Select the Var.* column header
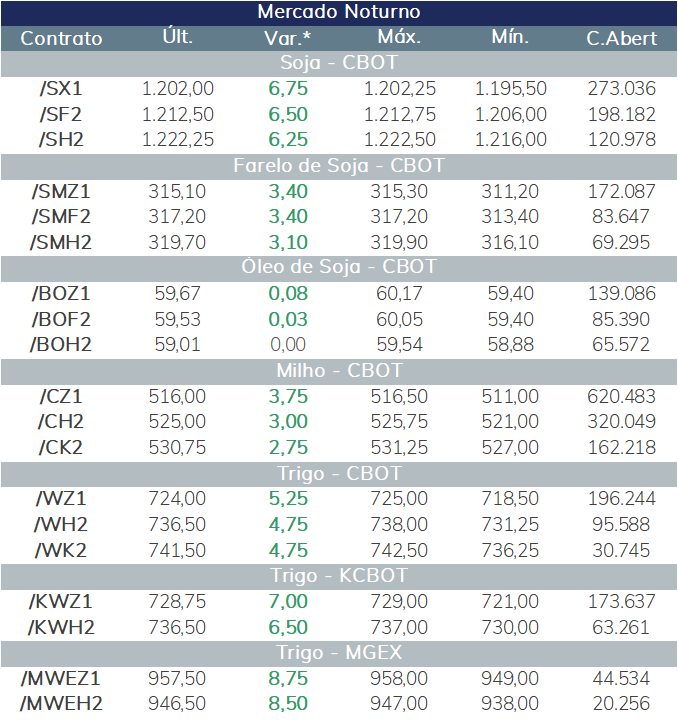This screenshot has width=678, height=720. tap(287, 39)
